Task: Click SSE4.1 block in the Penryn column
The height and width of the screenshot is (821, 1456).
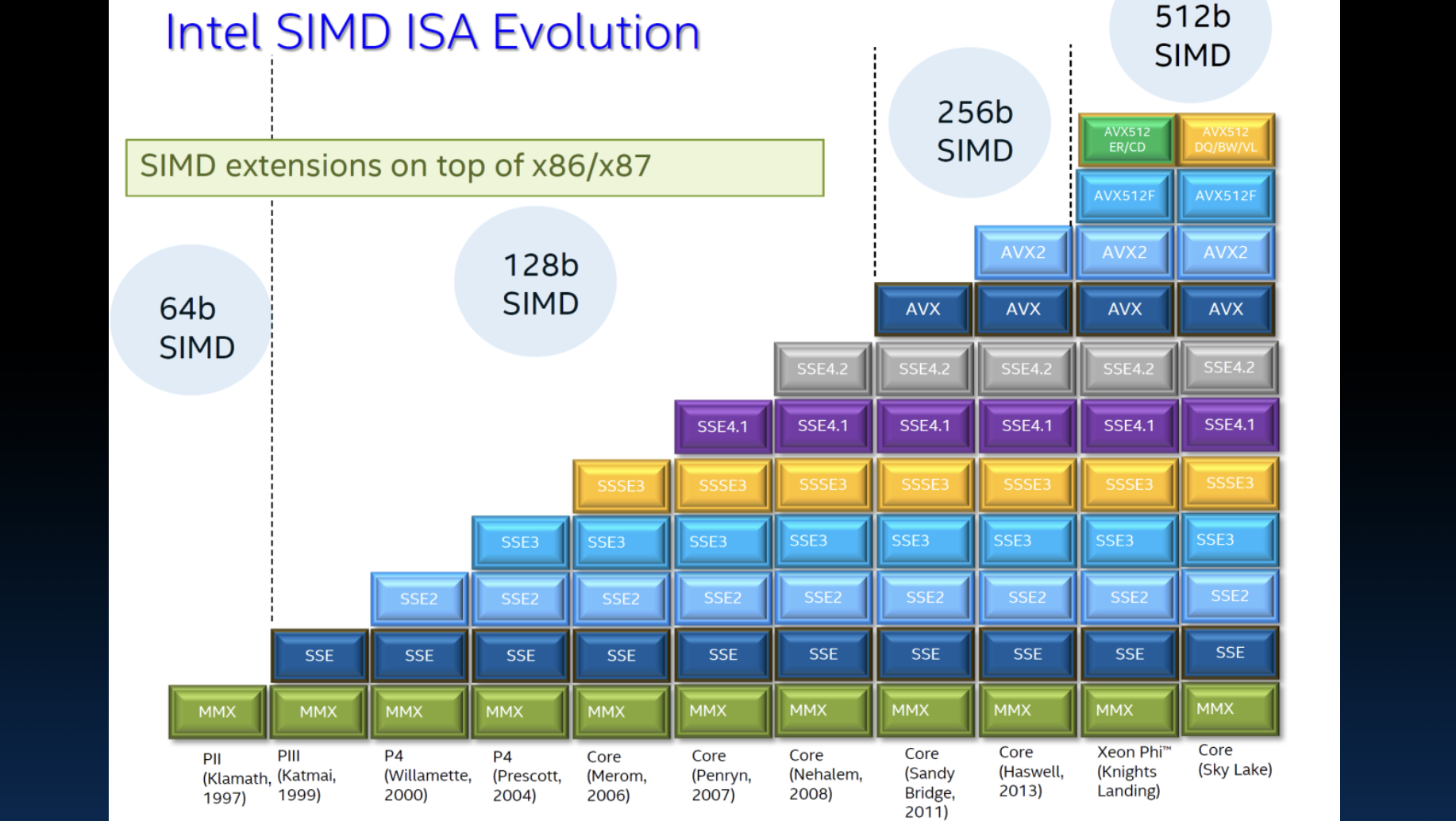Action: (x=722, y=426)
